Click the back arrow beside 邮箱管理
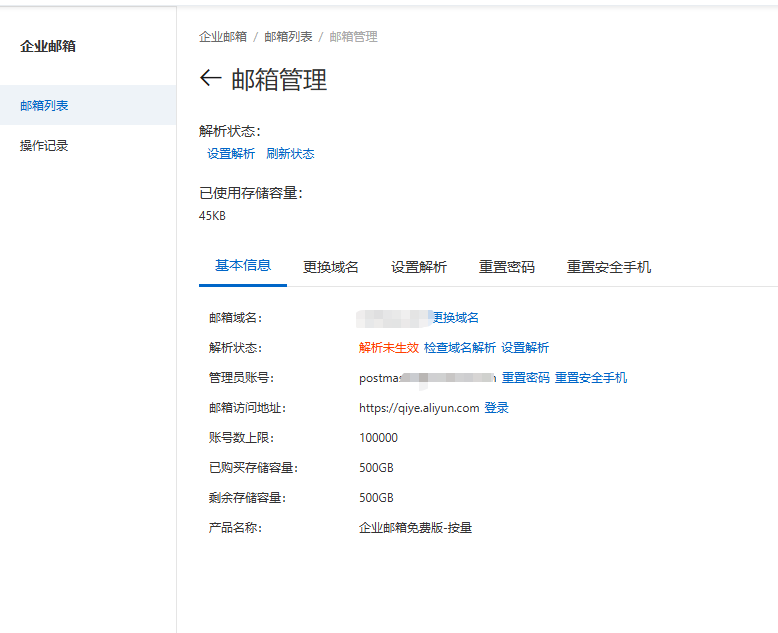This screenshot has width=778, height=633. pyautogui.click(x=210, y=79)
